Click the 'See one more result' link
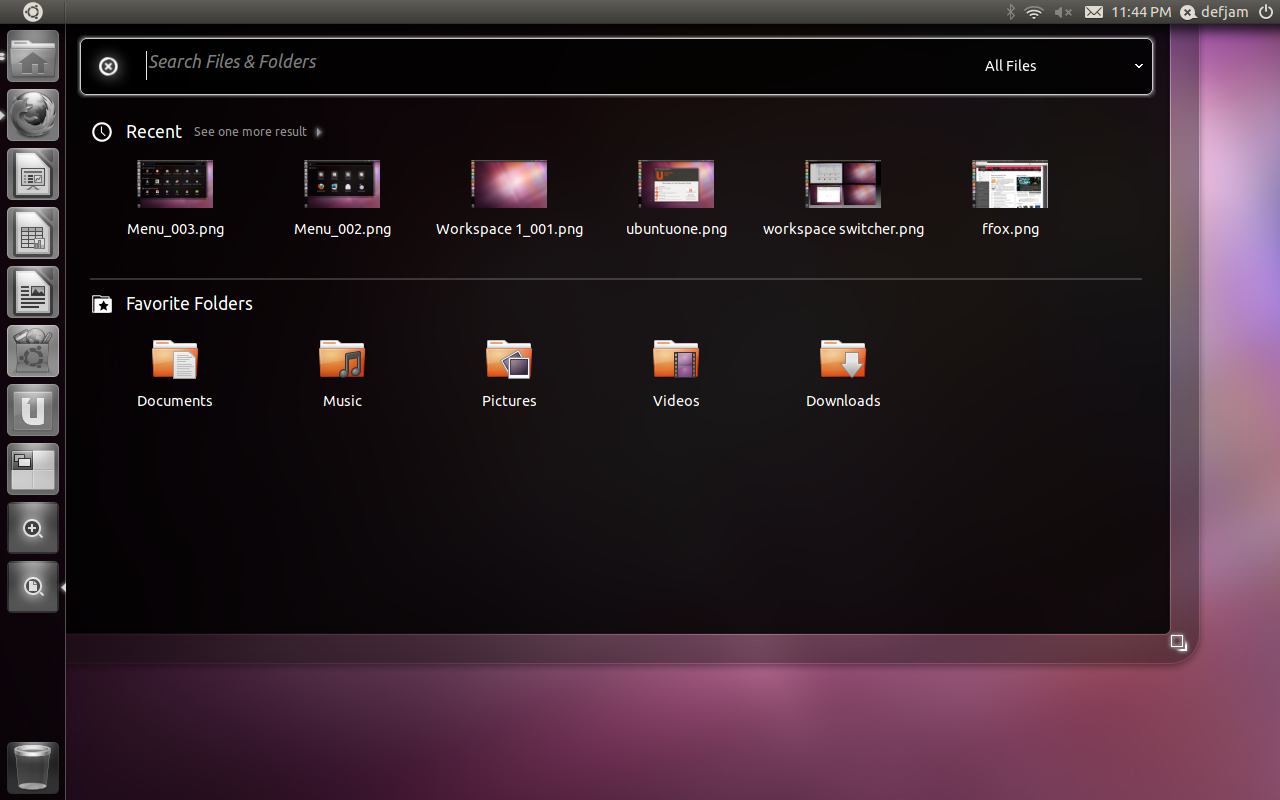The image size is (1280, 800). pos(250,132)
